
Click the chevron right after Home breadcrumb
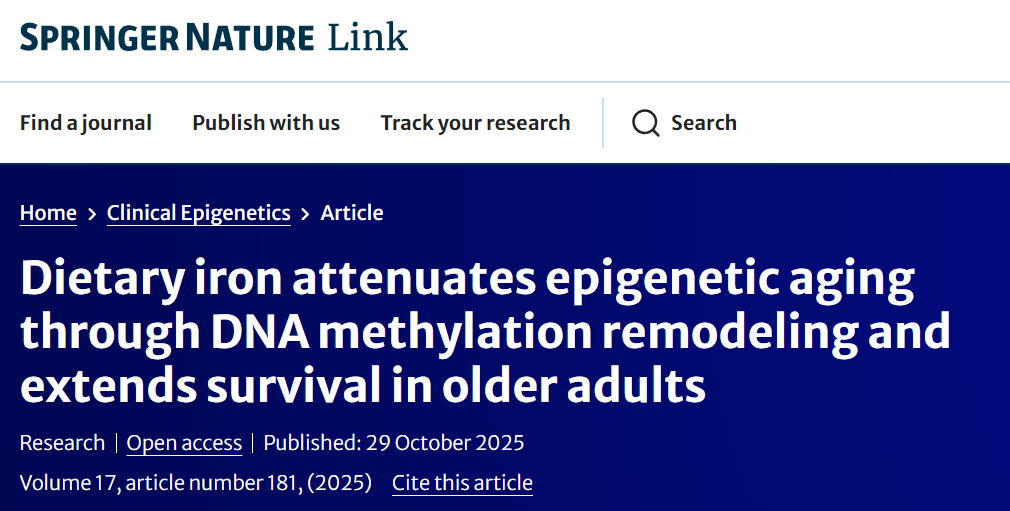point(92,213)
